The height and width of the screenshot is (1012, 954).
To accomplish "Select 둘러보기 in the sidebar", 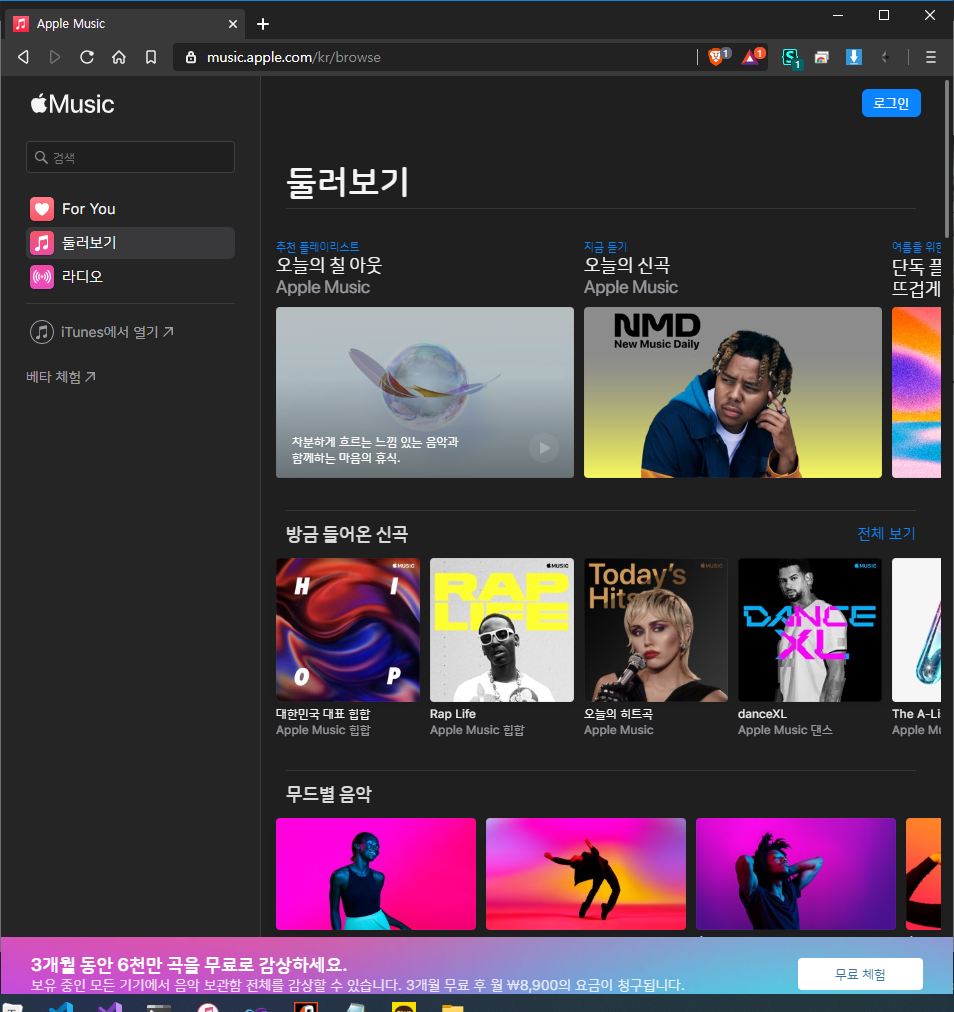I will click(x=130, y=243).
